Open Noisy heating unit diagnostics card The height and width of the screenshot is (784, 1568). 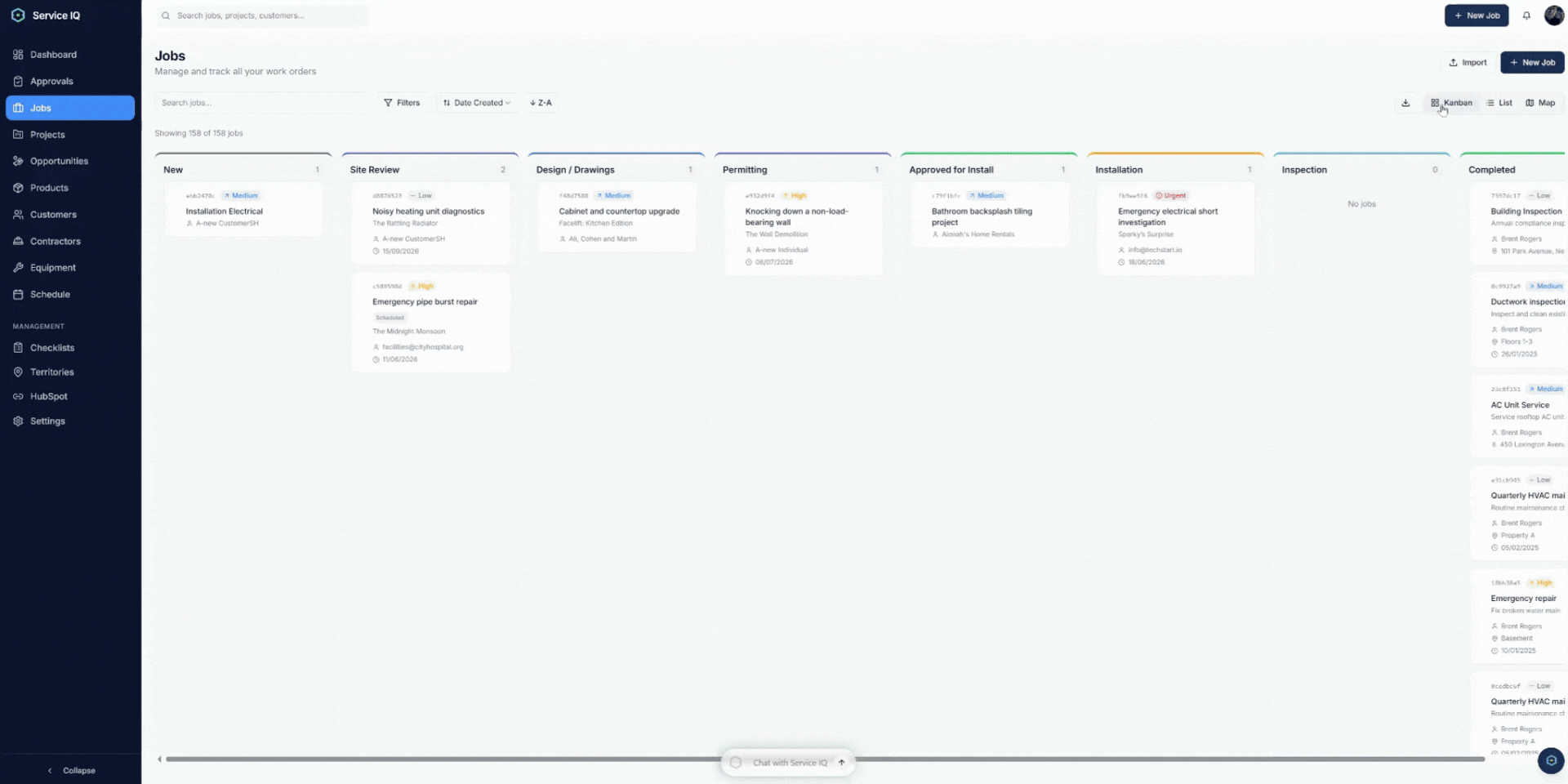430,223
